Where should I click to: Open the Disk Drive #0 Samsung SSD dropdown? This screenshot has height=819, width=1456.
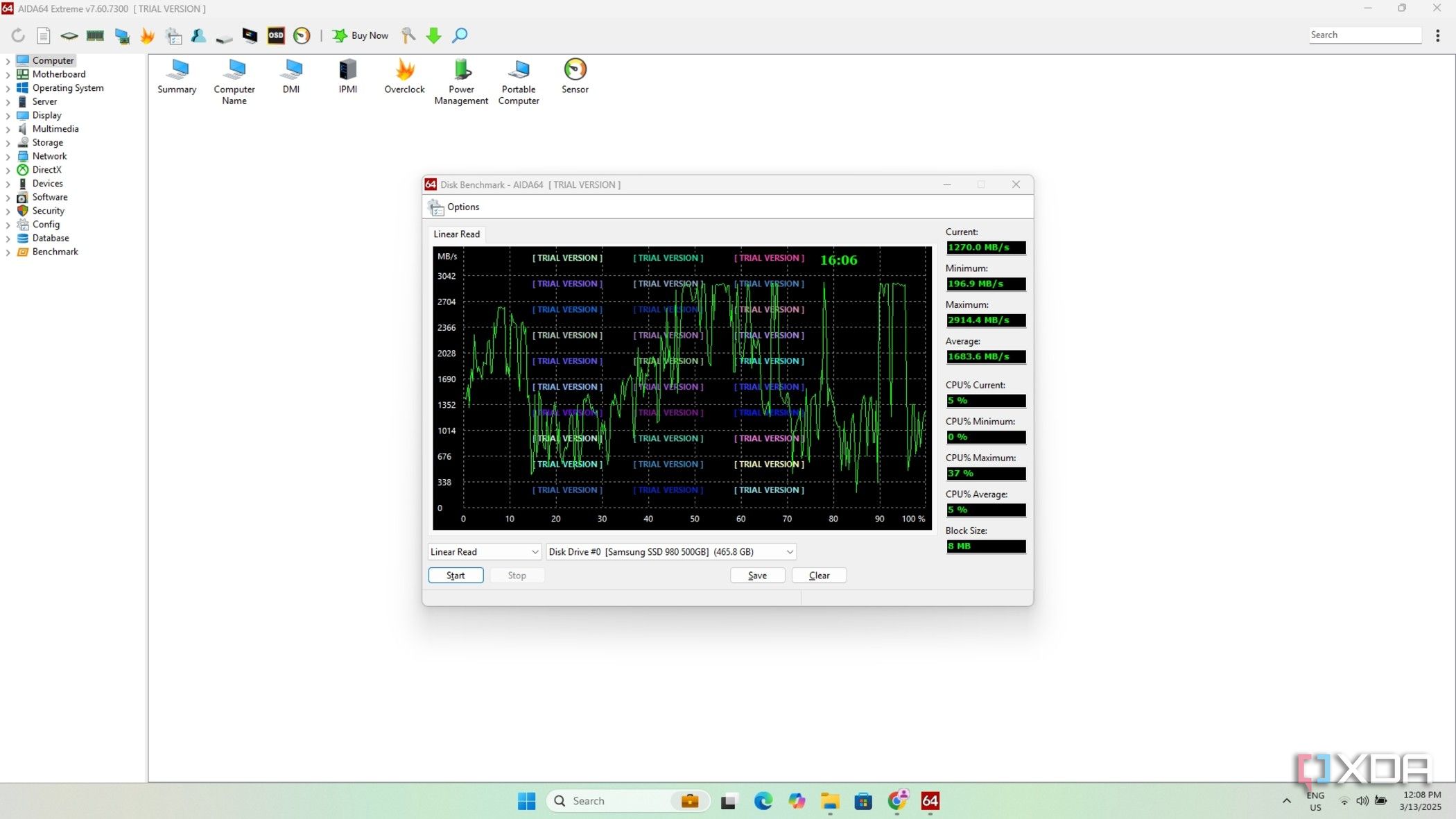pyautogui.click(x=670, y=552)
